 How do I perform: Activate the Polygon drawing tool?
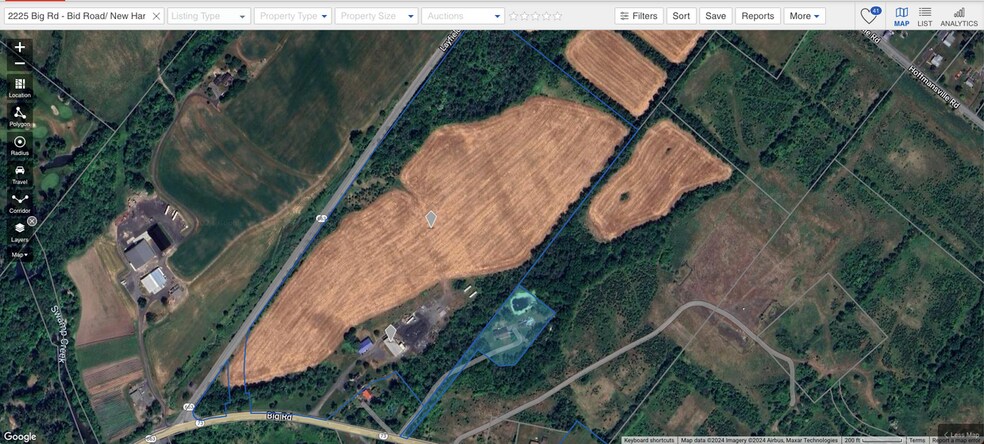pos(19,116)
